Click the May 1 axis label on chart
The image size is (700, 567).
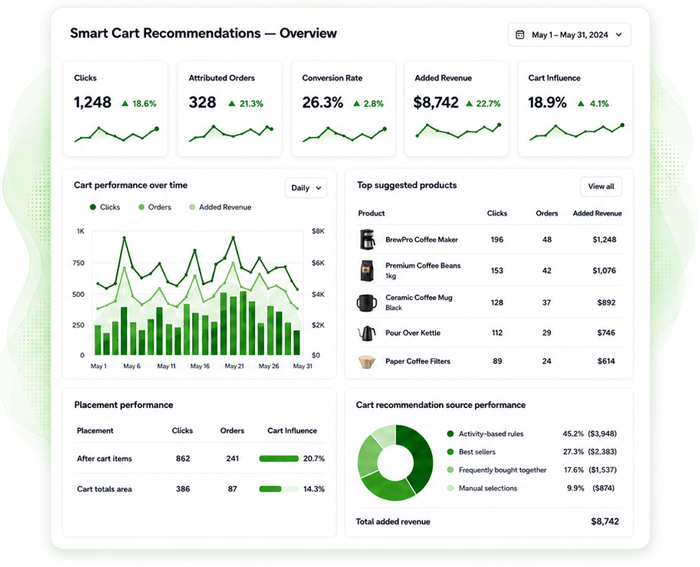[99, 366]
